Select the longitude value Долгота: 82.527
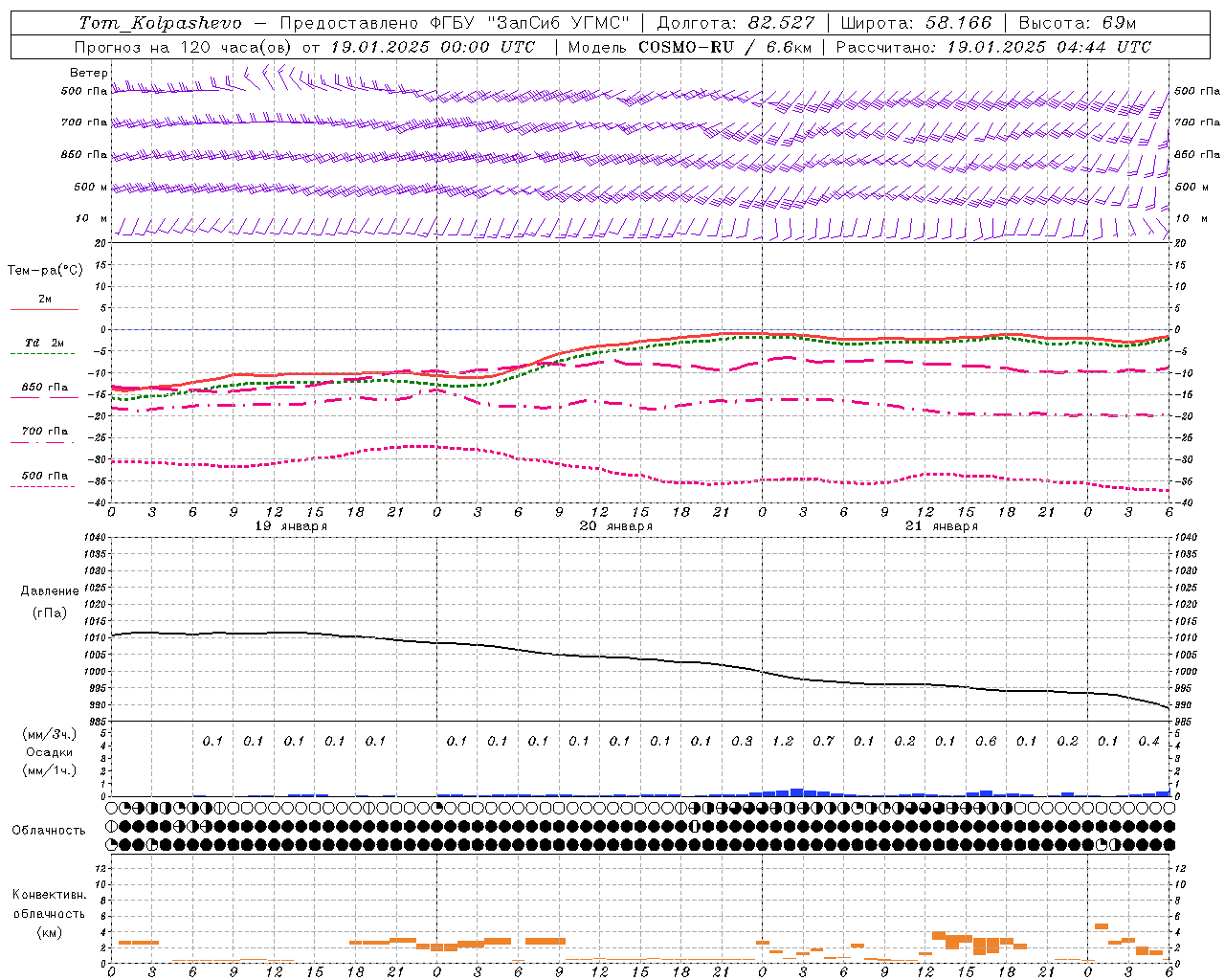This screenshot has width=1225, height=980. 736,23
